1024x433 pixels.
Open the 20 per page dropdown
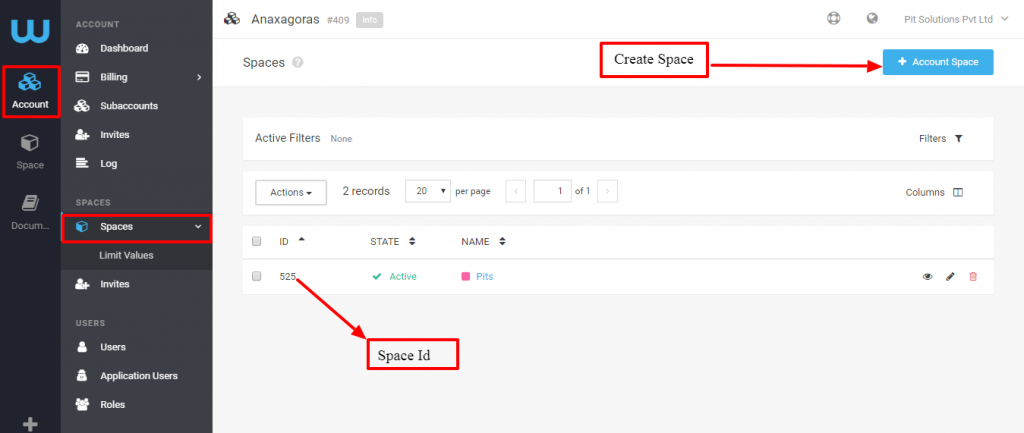[x=428, y=191]
